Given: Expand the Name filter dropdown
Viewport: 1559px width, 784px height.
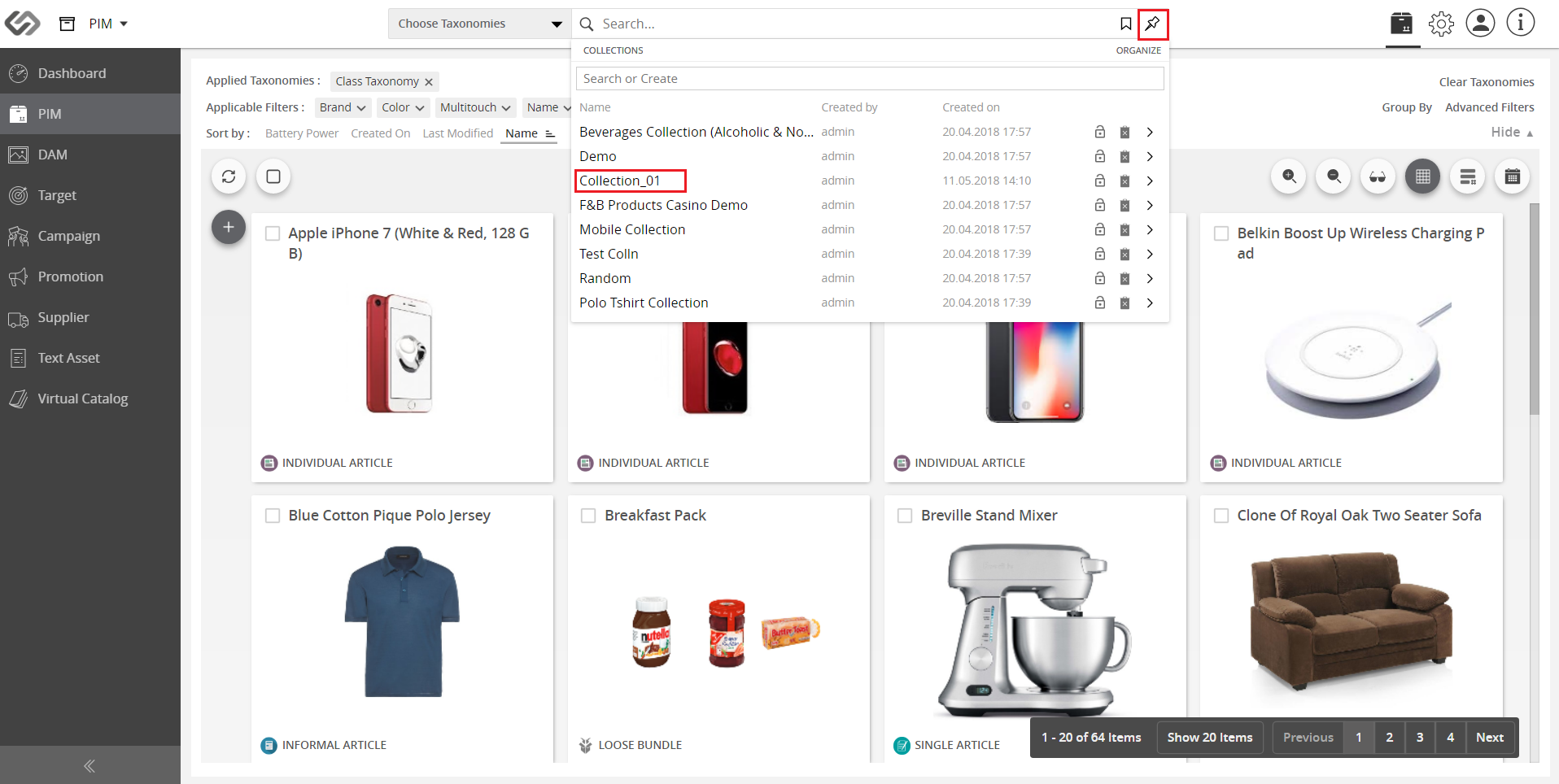Looking at the screenshot, I should click(x=548, y=107).
